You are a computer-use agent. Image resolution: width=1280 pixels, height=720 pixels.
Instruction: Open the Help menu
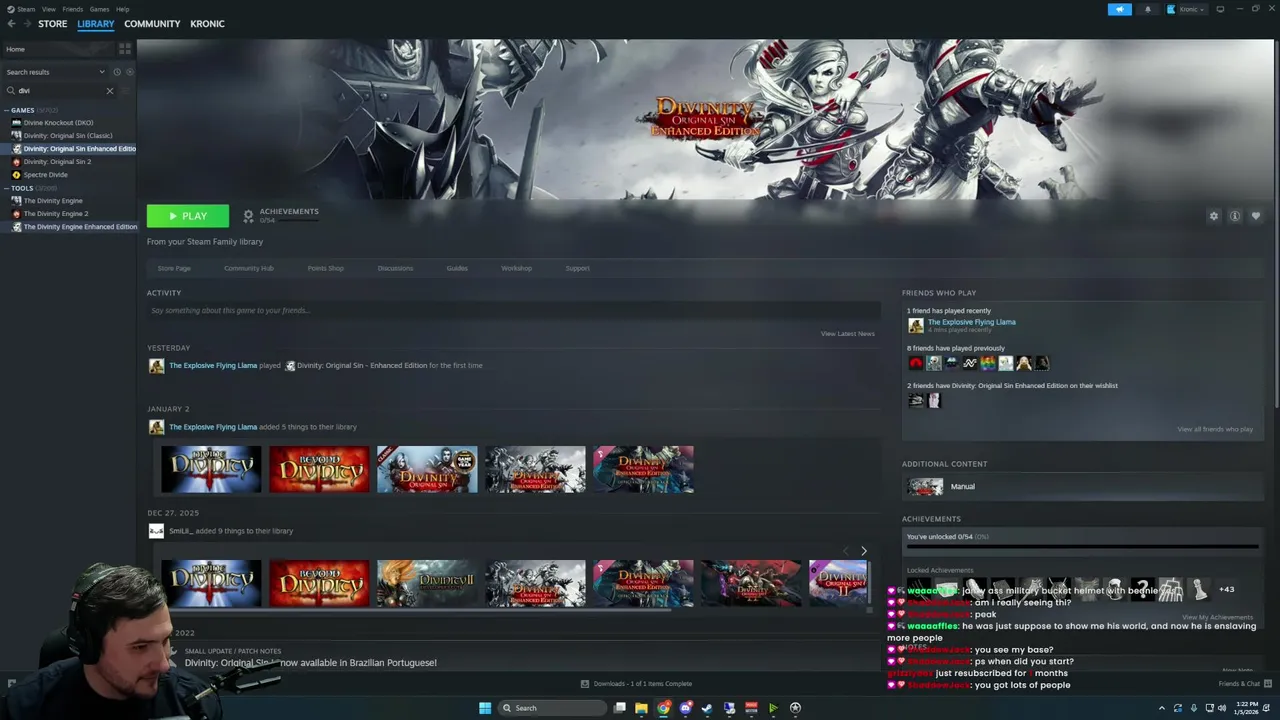(122, 9)
